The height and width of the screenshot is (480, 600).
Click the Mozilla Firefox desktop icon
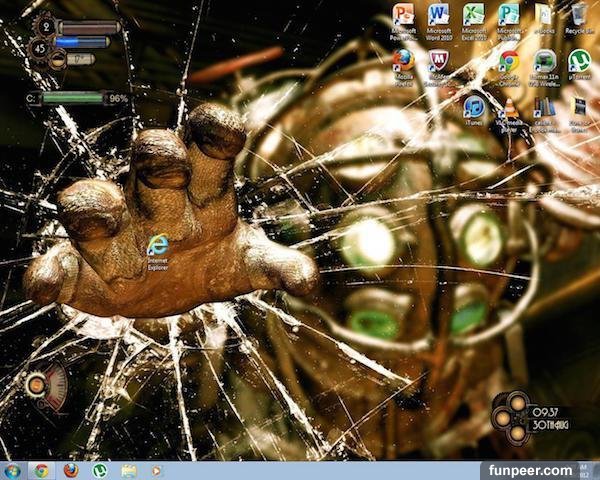pyautogui.click(x=404, y=62)
